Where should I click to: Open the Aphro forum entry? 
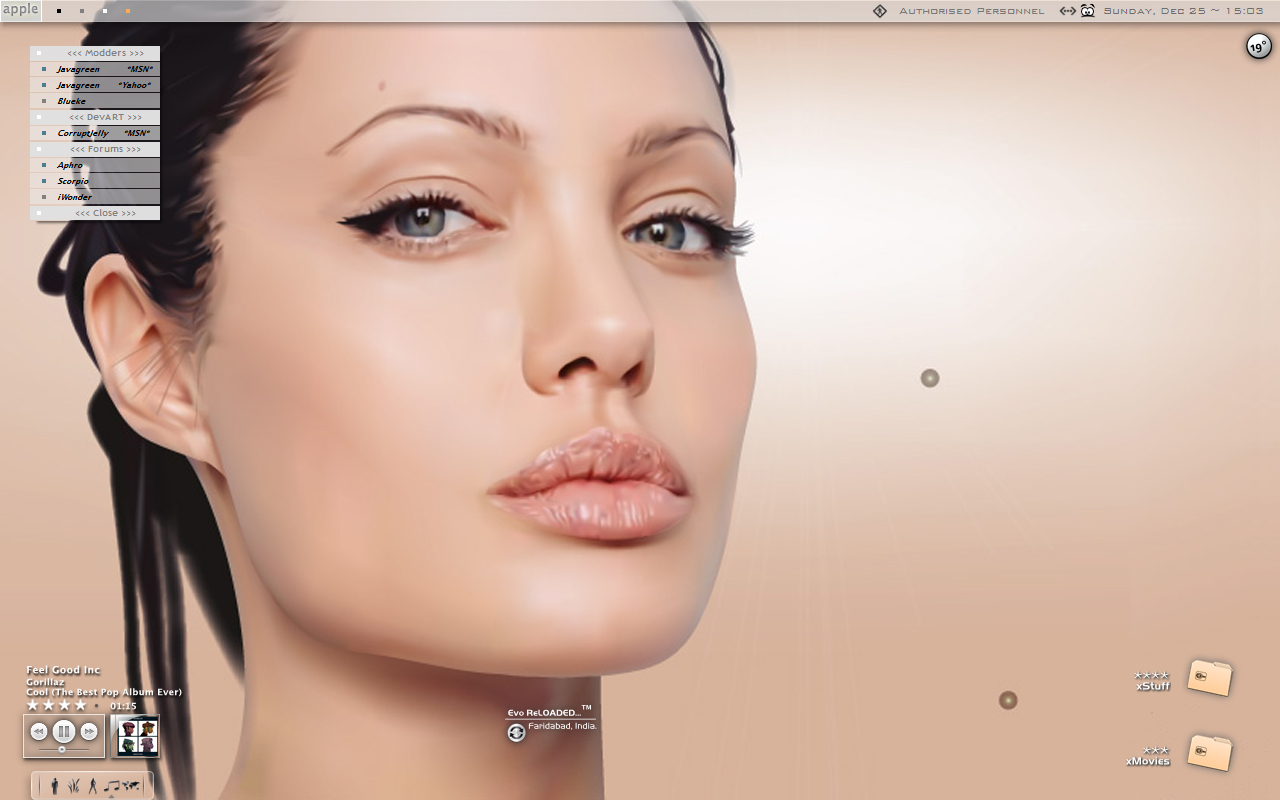pos(95,165)
